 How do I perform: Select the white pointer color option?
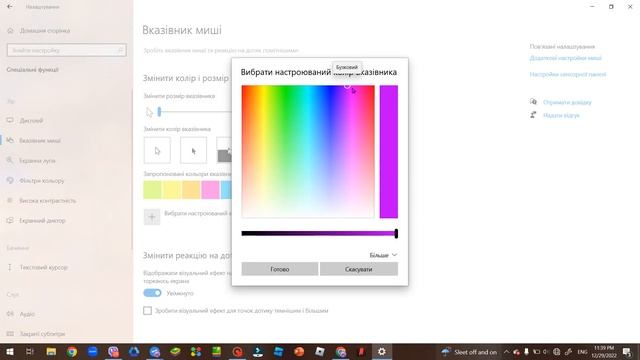(x=157, y=150)
